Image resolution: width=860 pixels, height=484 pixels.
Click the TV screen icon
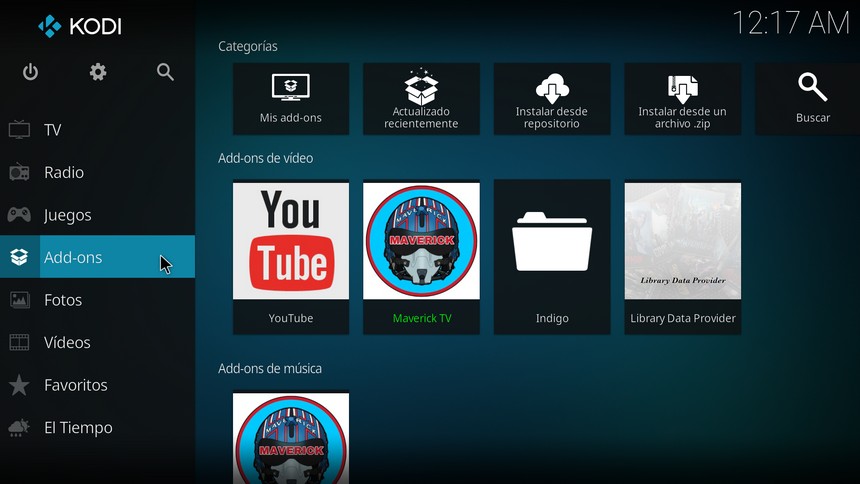(19, 130)
